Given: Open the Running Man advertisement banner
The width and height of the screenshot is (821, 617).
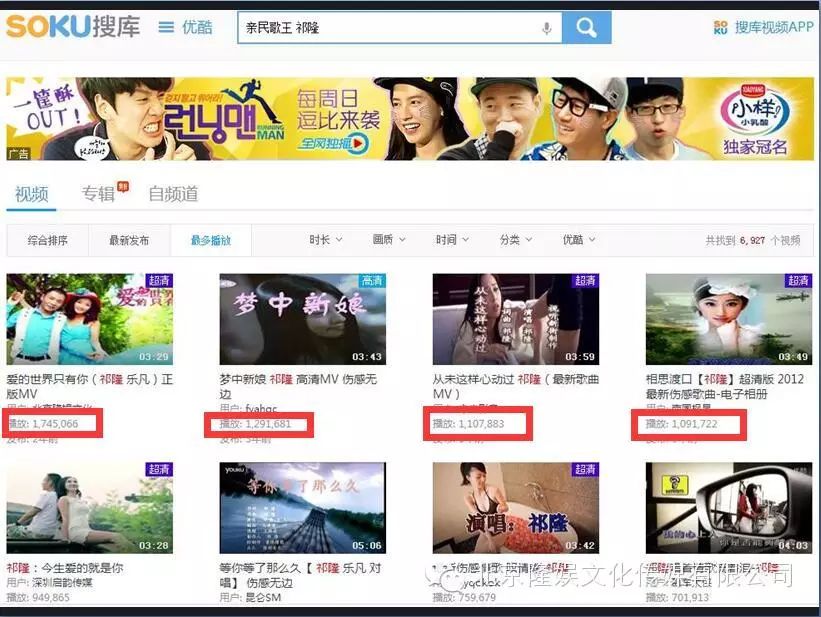Looking at the screenshot, I should [410, 119].
